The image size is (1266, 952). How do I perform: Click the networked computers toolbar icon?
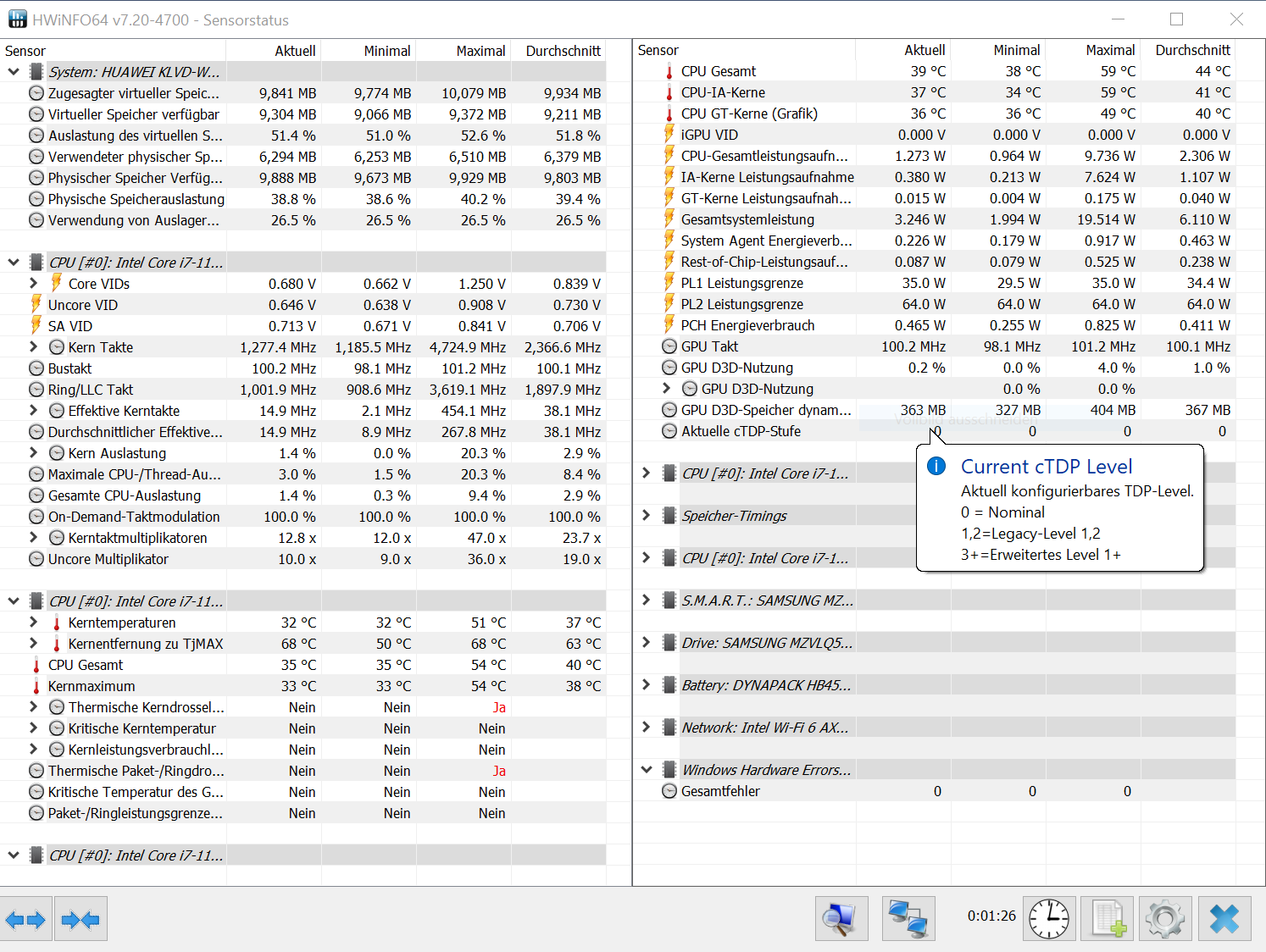point(908,919)
